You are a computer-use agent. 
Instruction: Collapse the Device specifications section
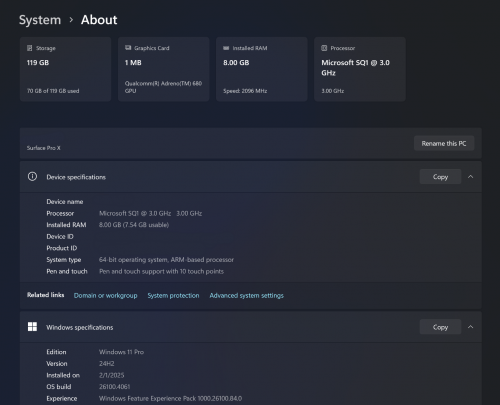point(470,176)
